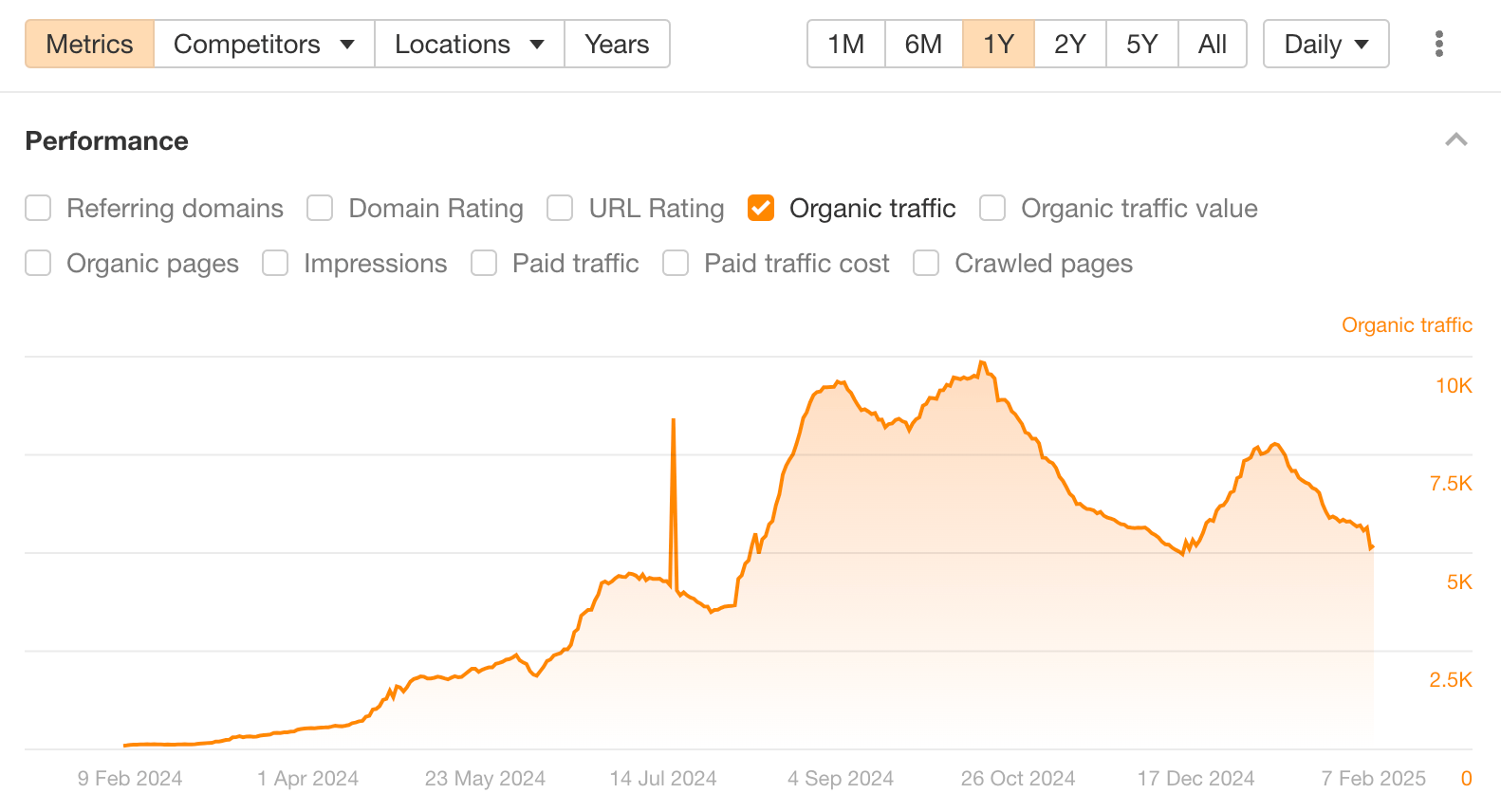Turn on the Impressions checkbox

pyautogui.click(x=275, y=263)
